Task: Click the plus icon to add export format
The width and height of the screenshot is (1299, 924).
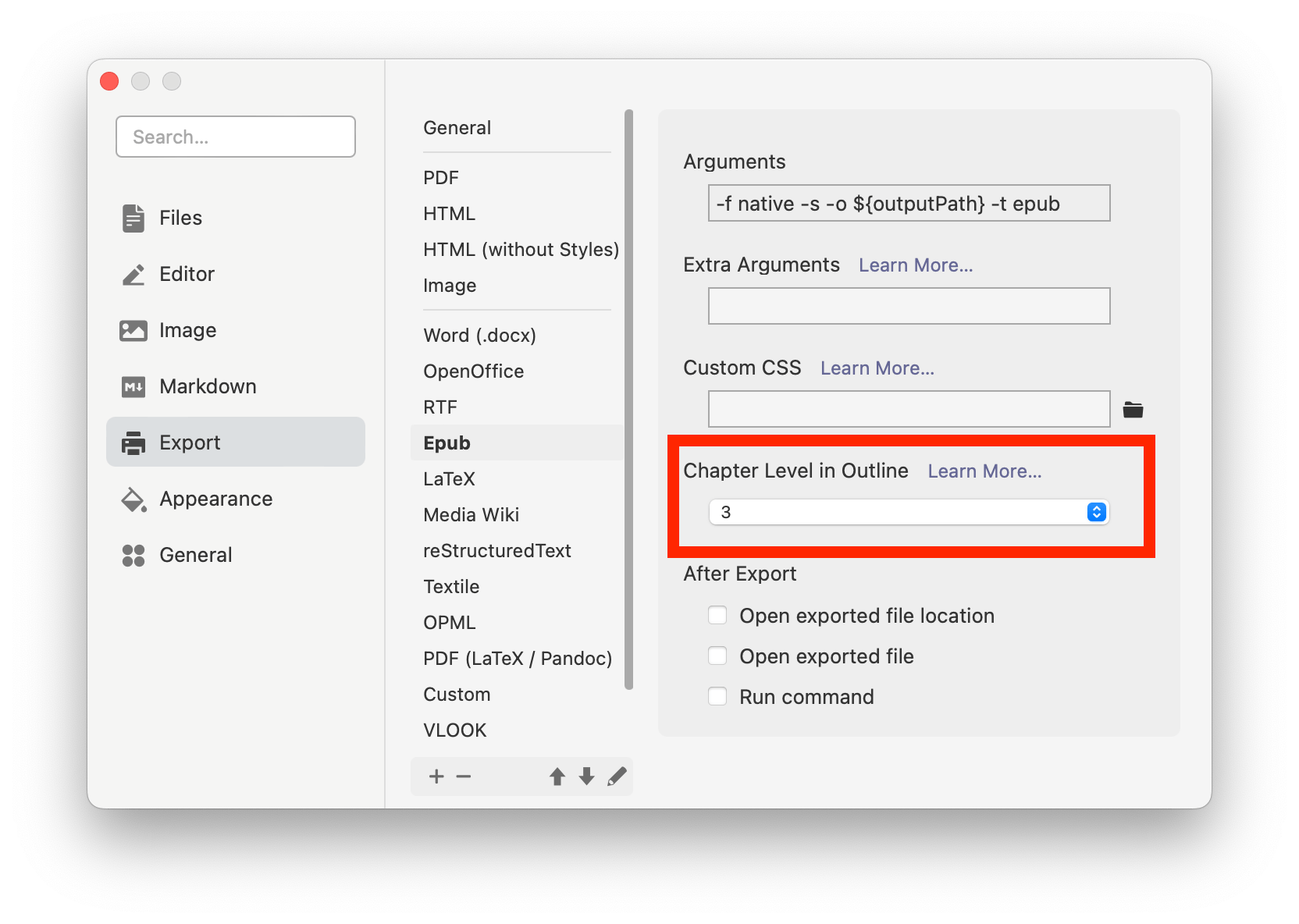Action: pyautogui.click(x=436, y=777)
